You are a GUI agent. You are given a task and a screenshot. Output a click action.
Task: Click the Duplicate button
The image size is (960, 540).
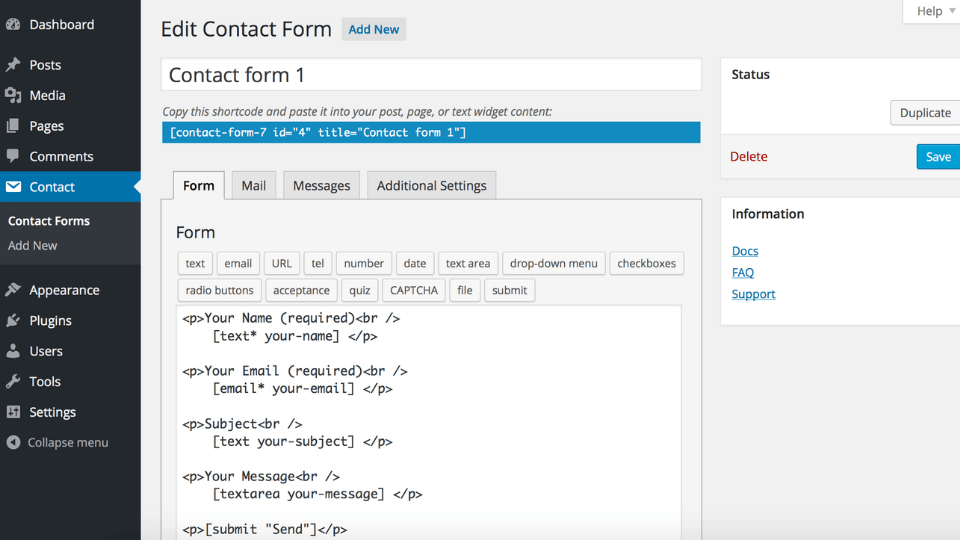click(x=925, y=113)
